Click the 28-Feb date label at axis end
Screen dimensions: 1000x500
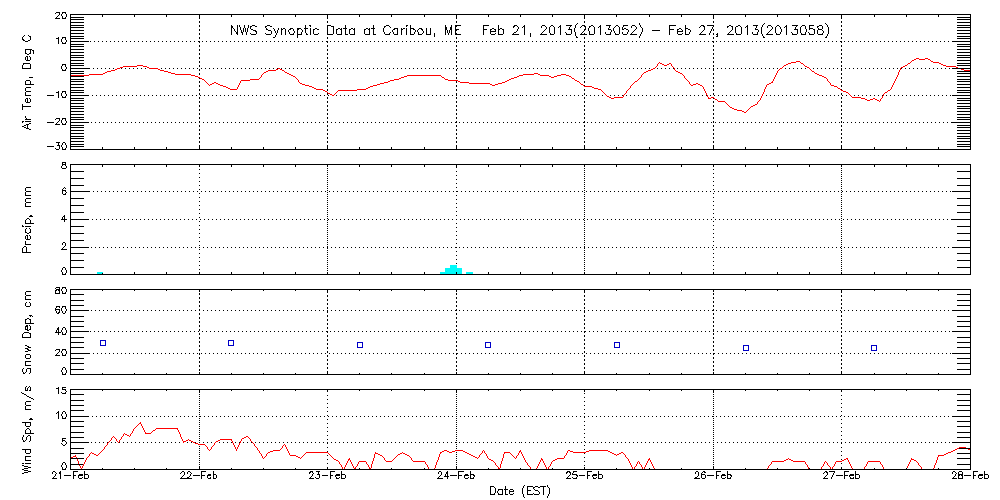(x=969, y=478)
